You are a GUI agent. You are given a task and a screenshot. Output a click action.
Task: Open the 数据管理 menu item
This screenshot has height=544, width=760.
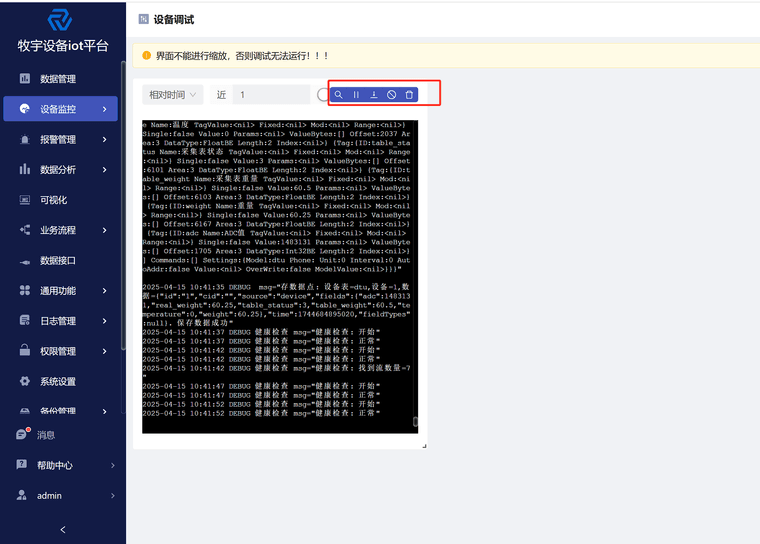60,79
